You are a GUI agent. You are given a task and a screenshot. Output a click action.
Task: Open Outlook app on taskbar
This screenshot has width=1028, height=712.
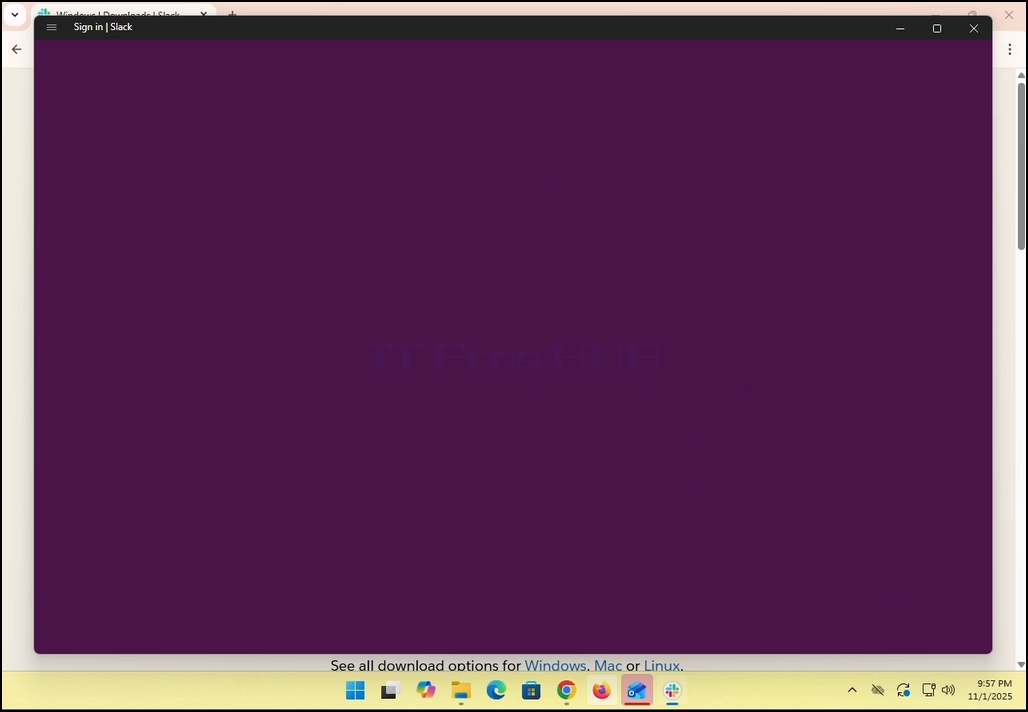(x=637, y=690)
